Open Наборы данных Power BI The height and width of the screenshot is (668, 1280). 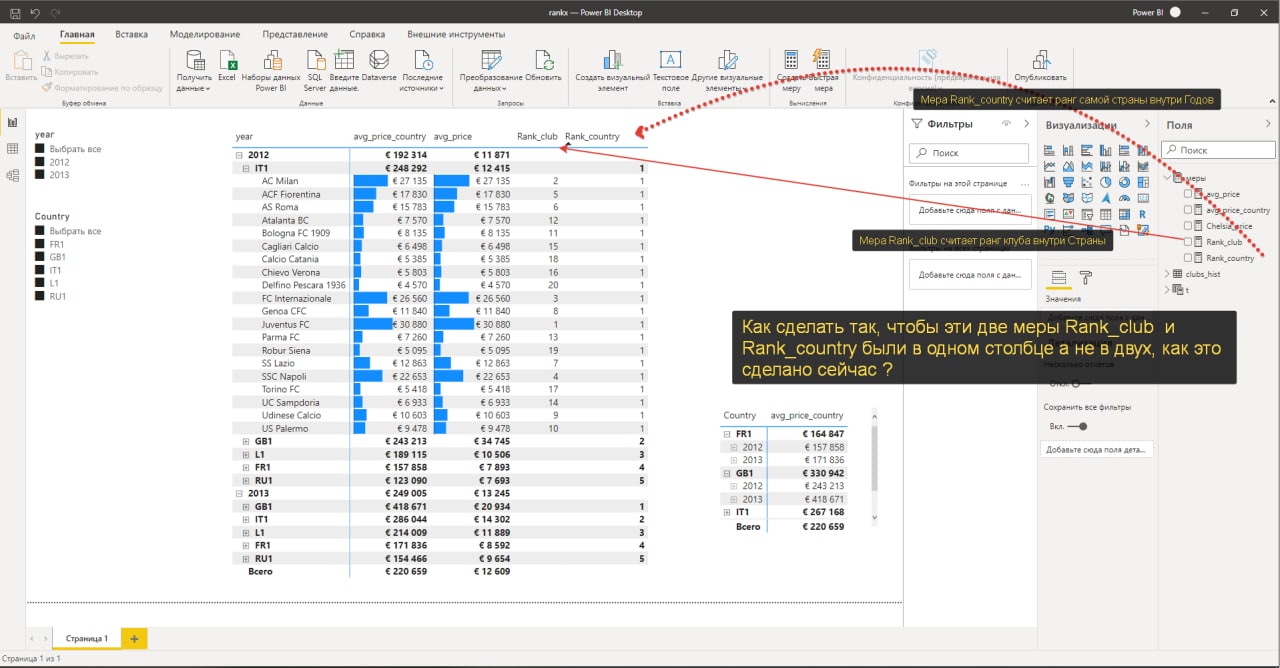[x=270, y=71]
